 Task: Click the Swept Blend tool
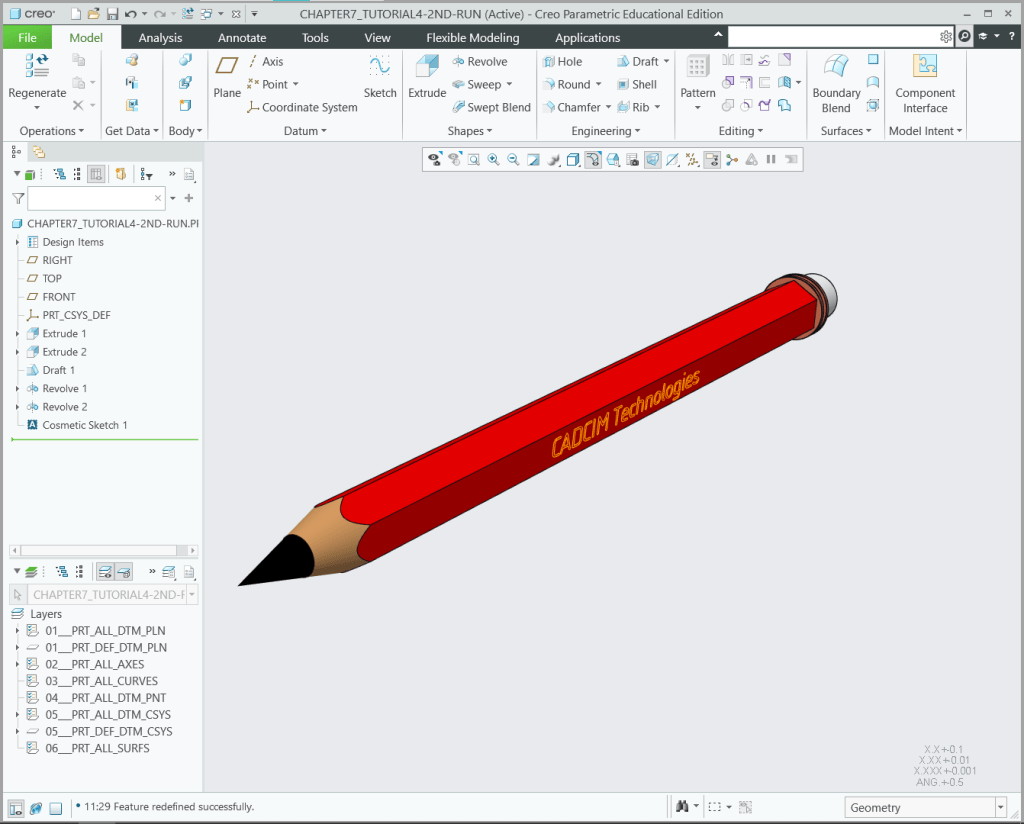click(x=492, y=107)
